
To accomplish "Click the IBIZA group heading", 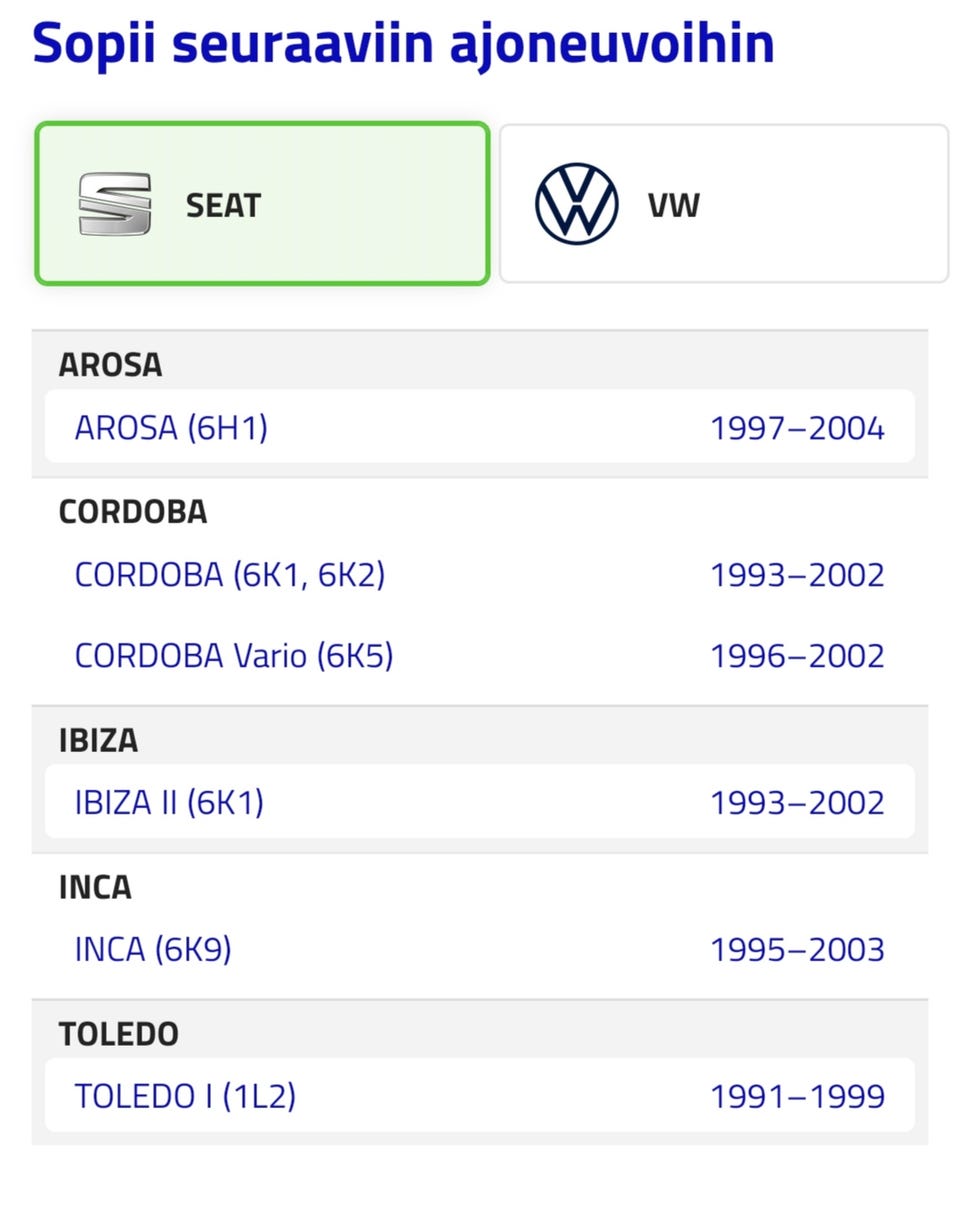I will [x=98, y=740].
